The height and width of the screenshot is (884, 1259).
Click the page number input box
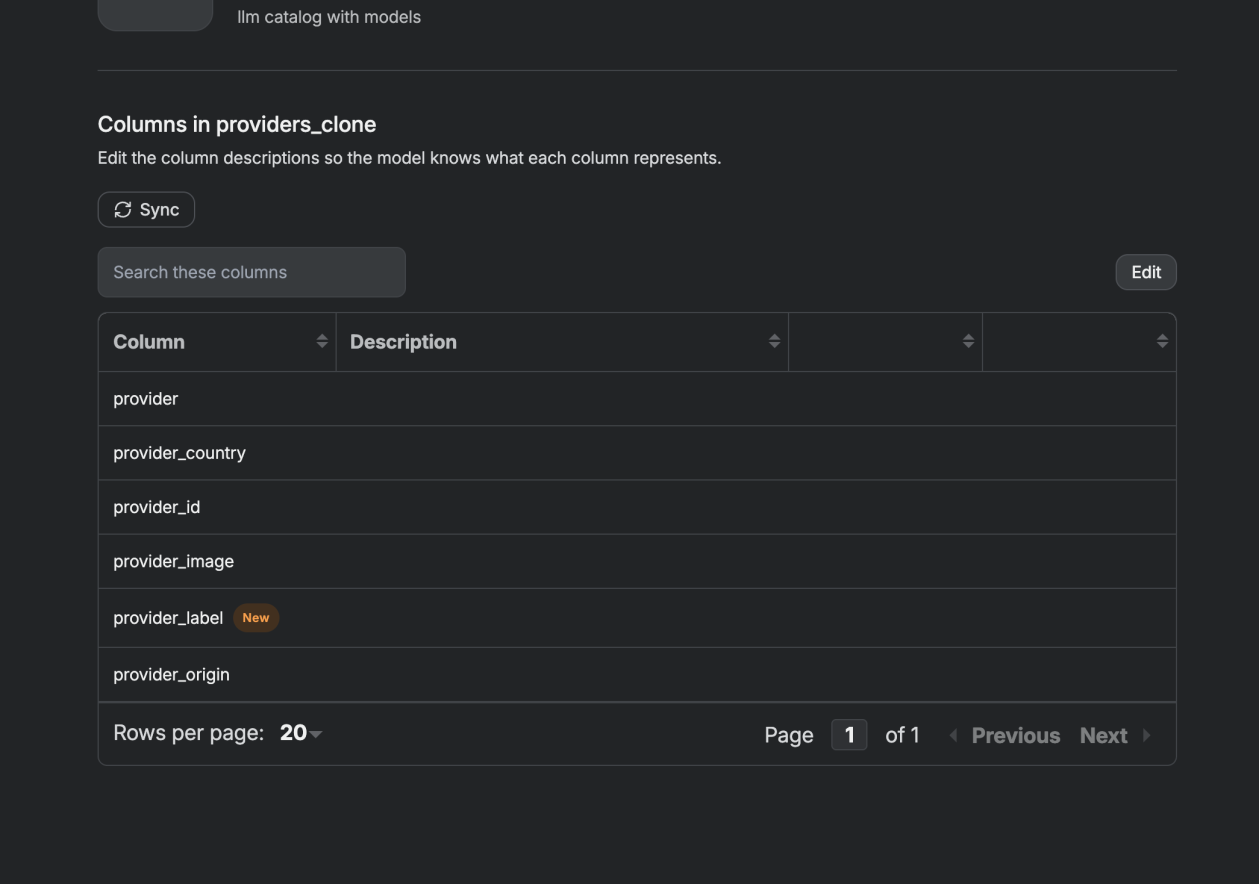click(849, 735)
